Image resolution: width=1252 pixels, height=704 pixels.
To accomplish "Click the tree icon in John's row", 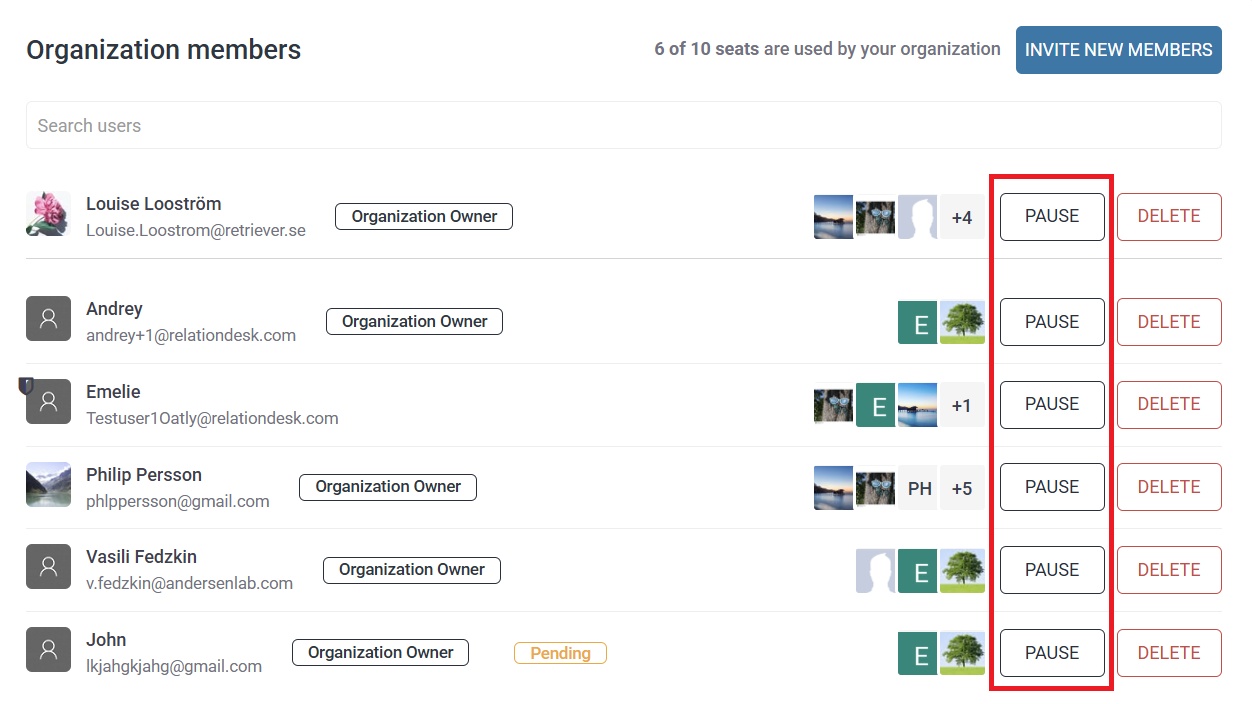I will coord(962,653).
